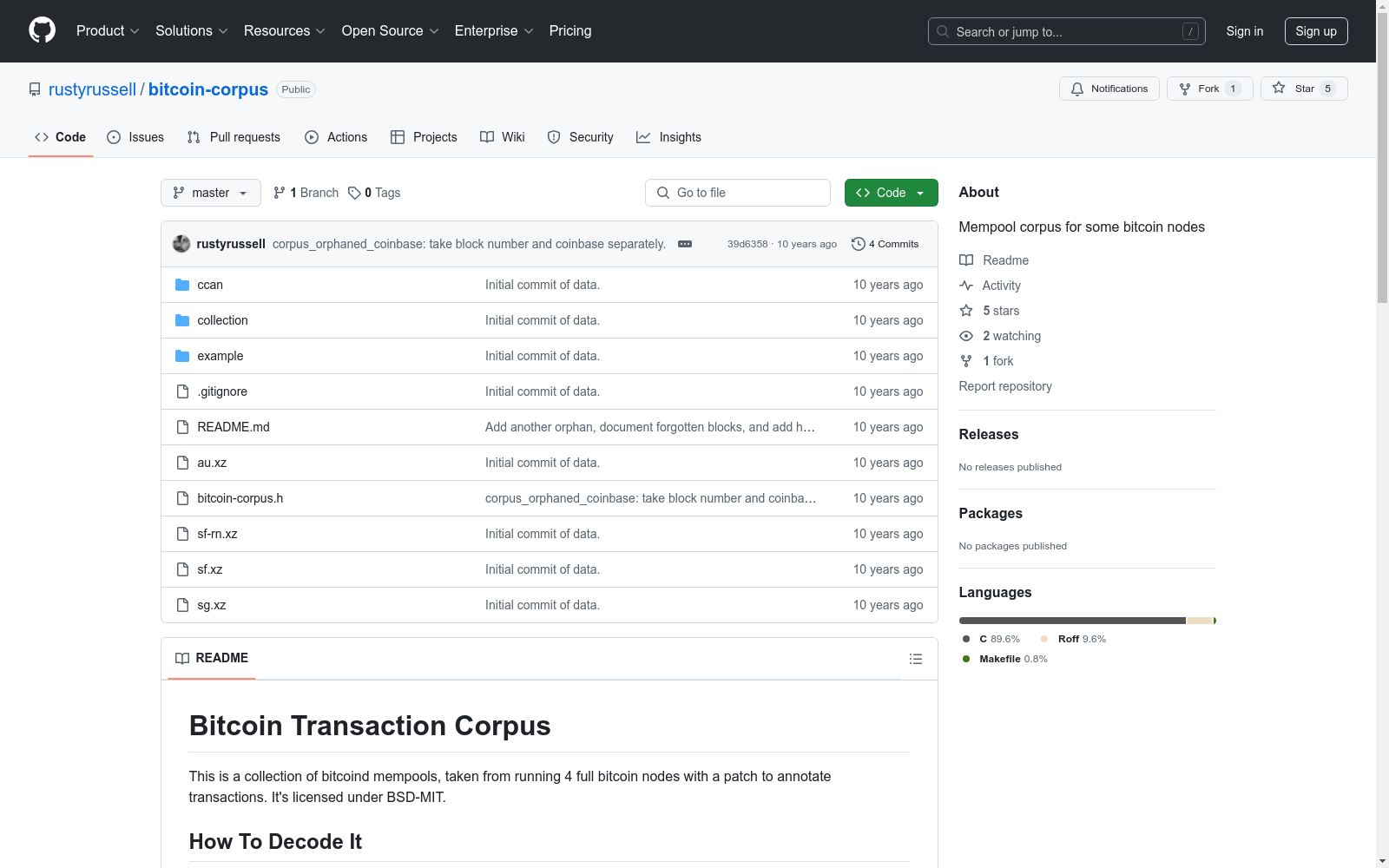Click the Roff language bar segment
This screenshot has width=1389, height=868.
coord(1200,621)
